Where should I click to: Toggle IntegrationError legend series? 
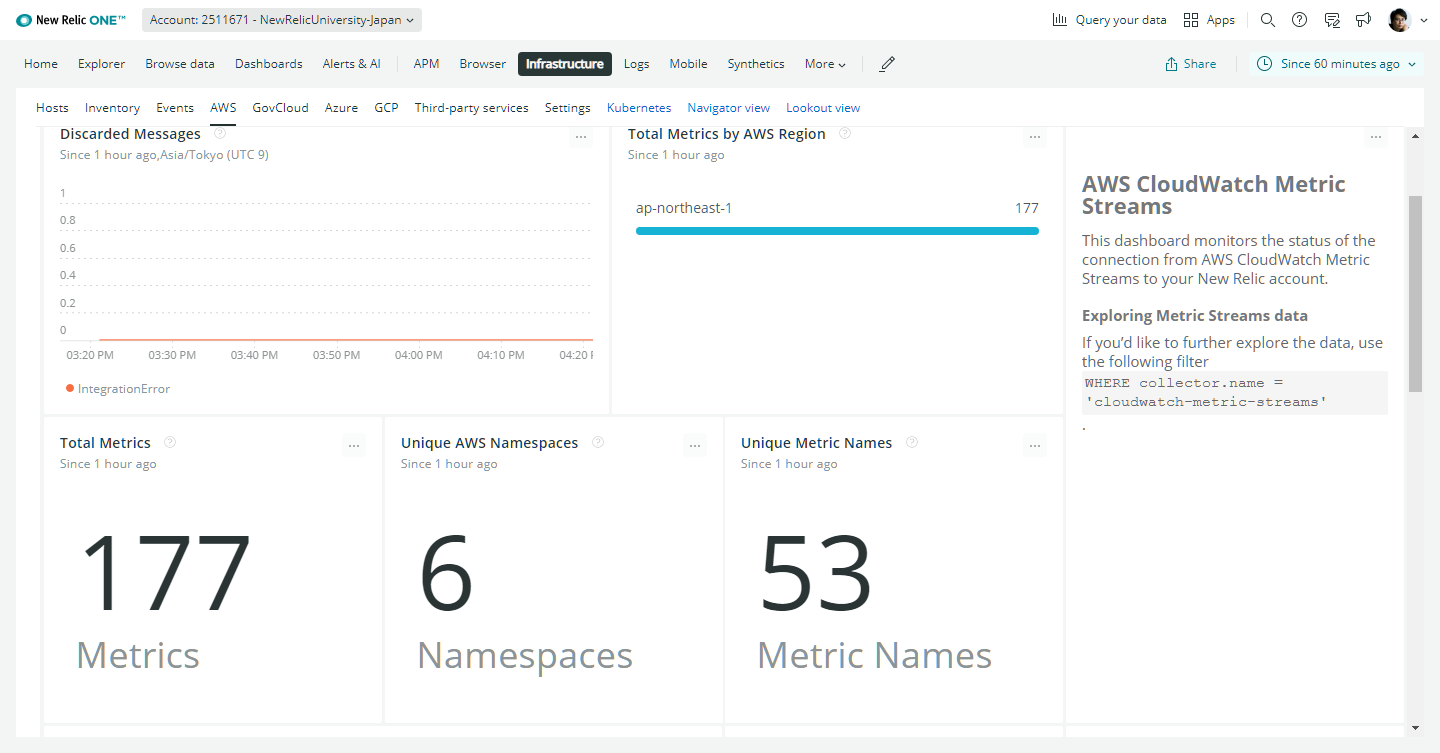pos(118,389)
